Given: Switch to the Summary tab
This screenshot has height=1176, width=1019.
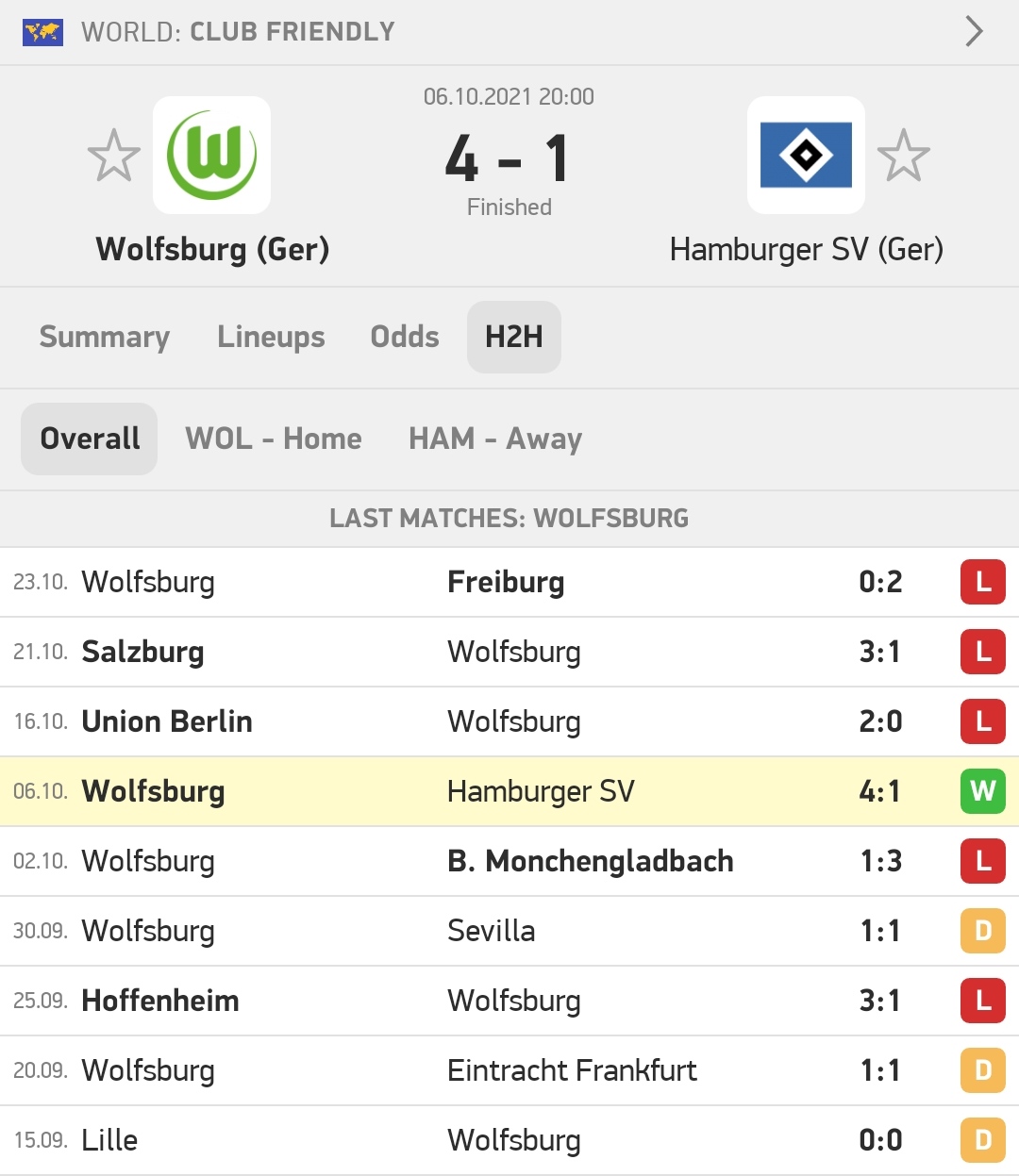Looking at the screenshot, I should 105,337.
